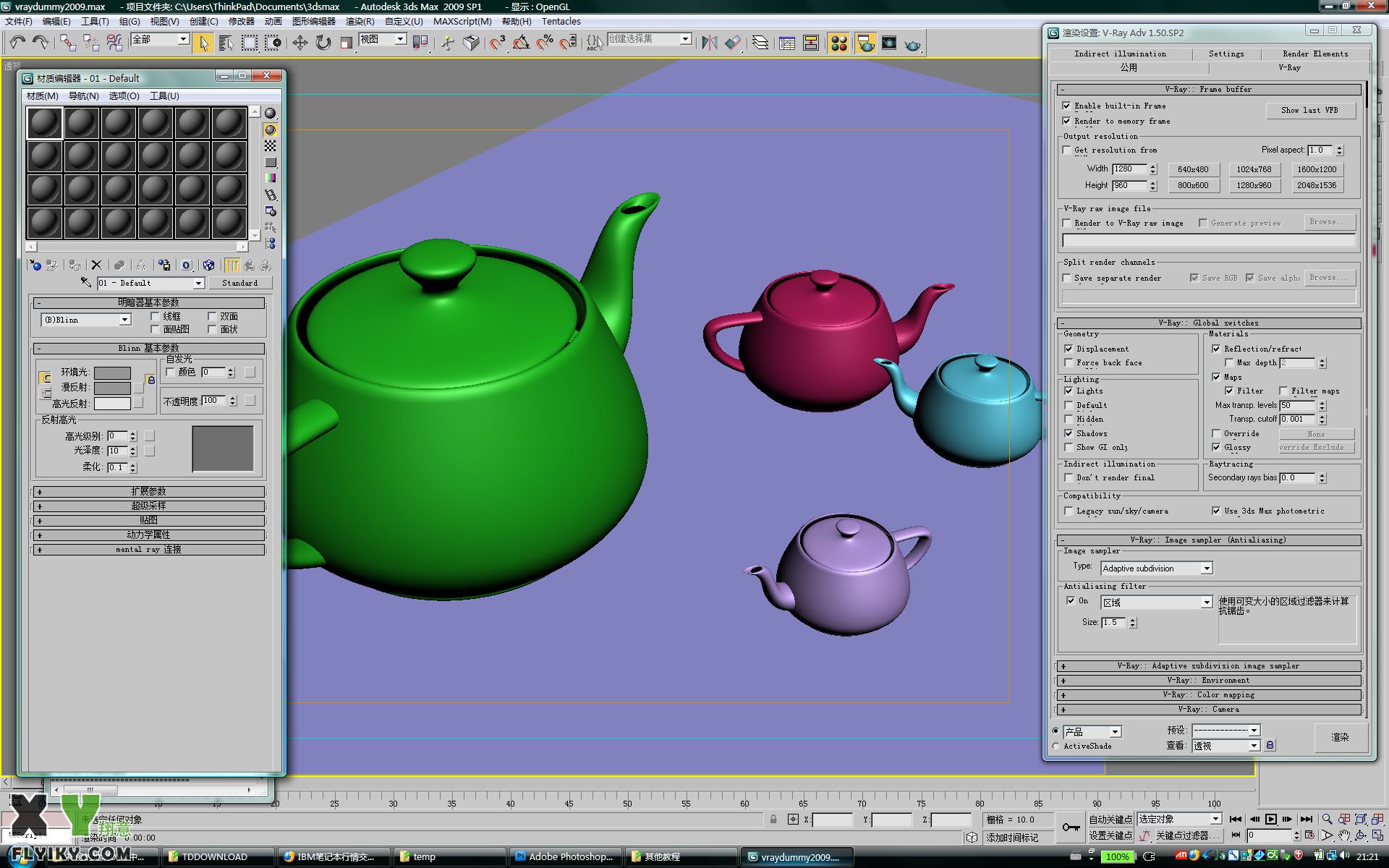Toggle Enable built-in Frame checkbox
This screenshot has height=868, width=1389.
pos(1066,106)
